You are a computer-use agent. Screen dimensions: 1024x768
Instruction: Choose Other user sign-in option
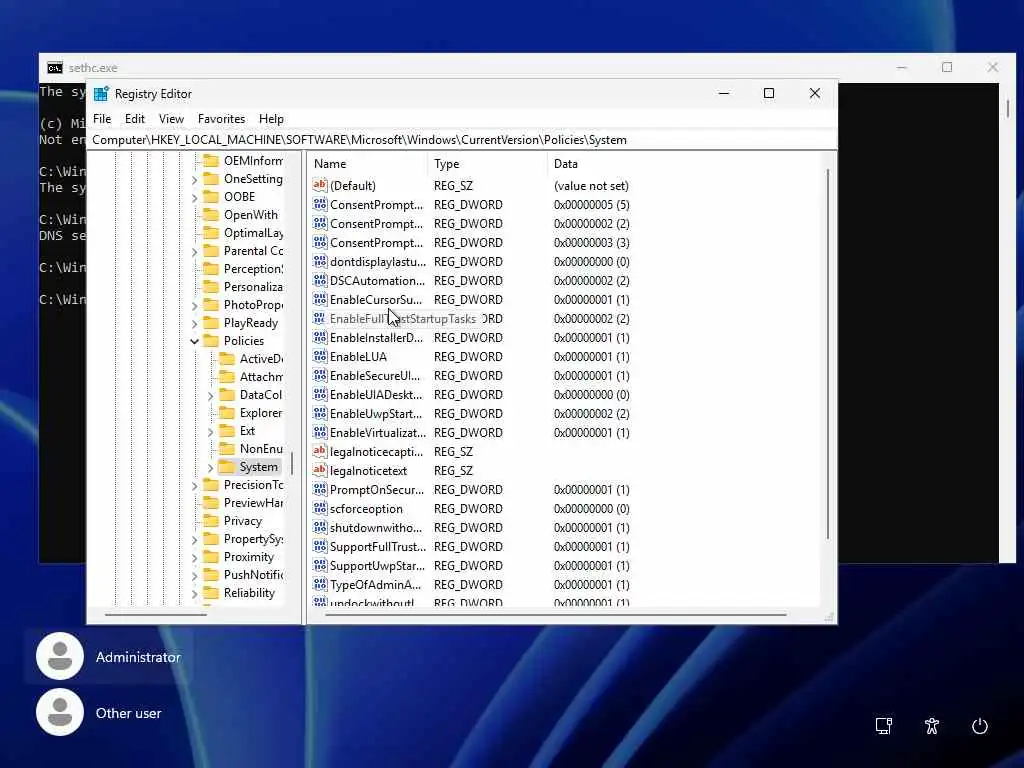pos(99,713)
